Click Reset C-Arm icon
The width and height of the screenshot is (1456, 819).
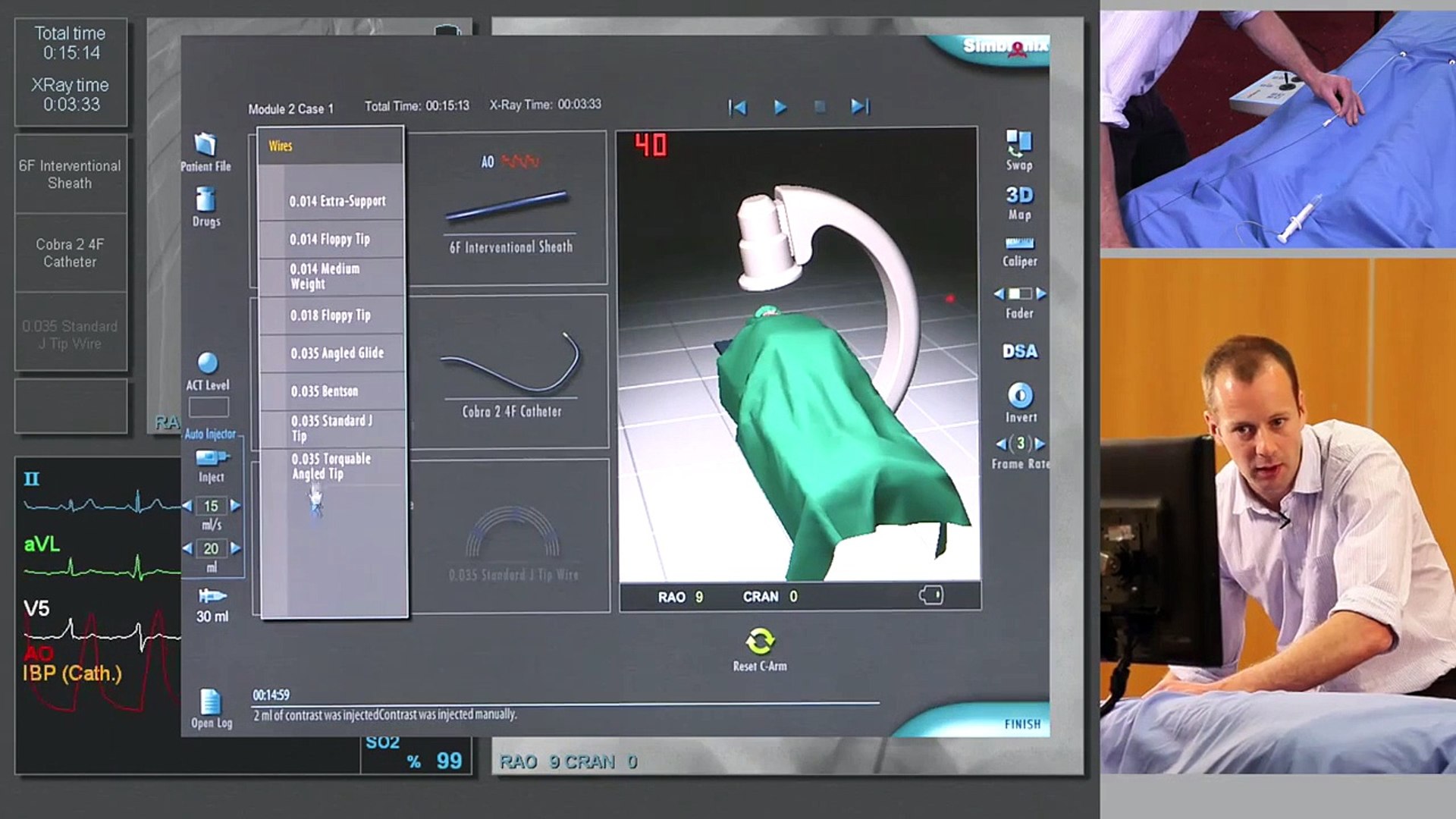[x=759, y=642]
